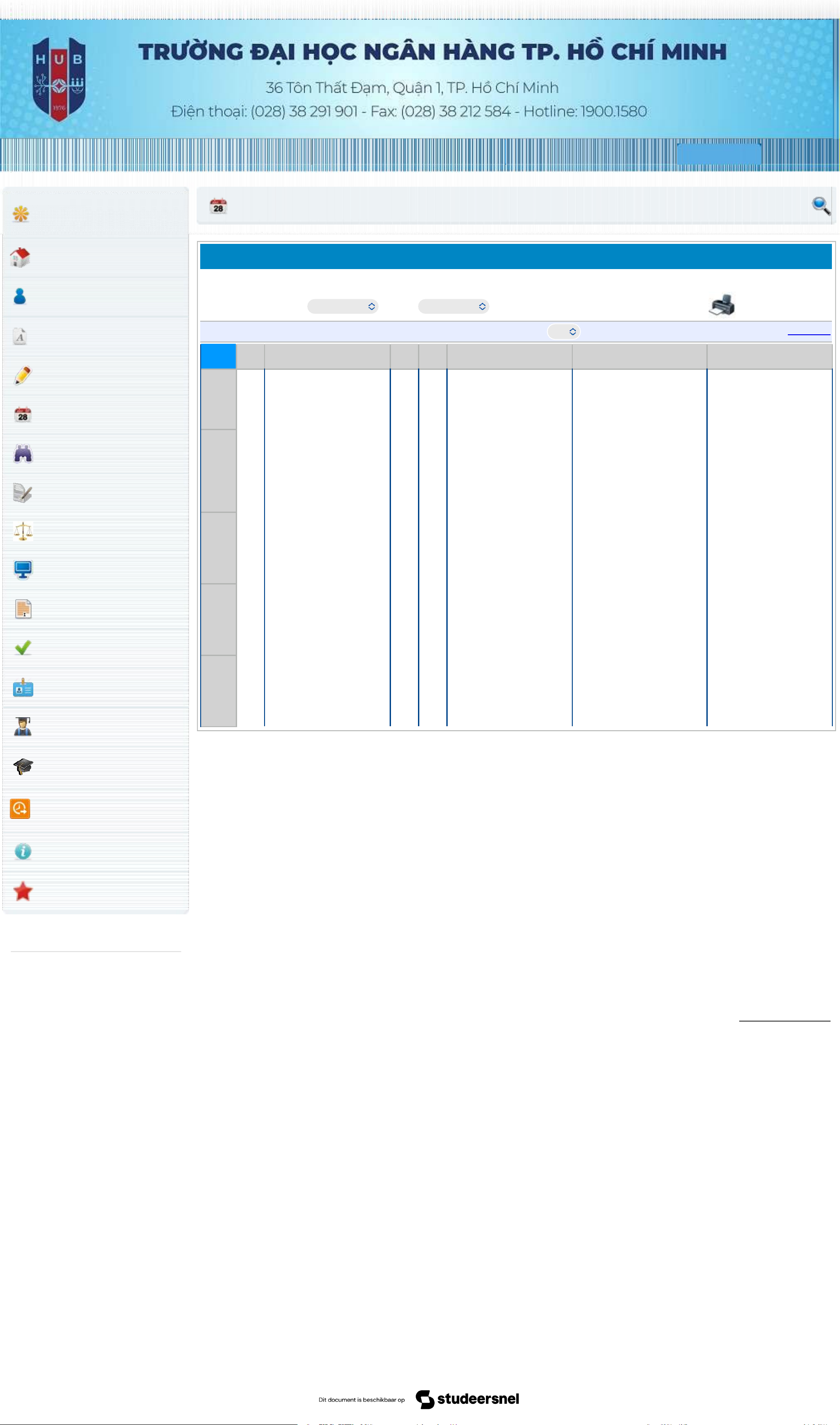Open the blue person profile icon

[20, 296]
